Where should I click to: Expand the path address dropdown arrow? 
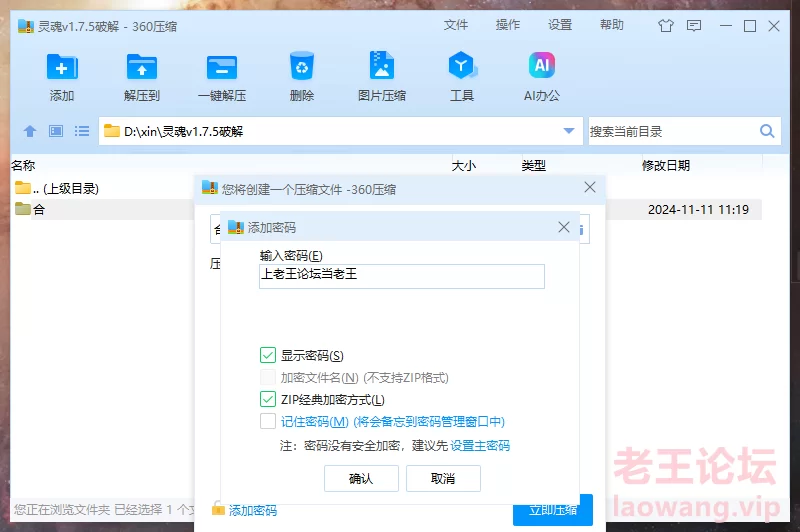point(569,131)
